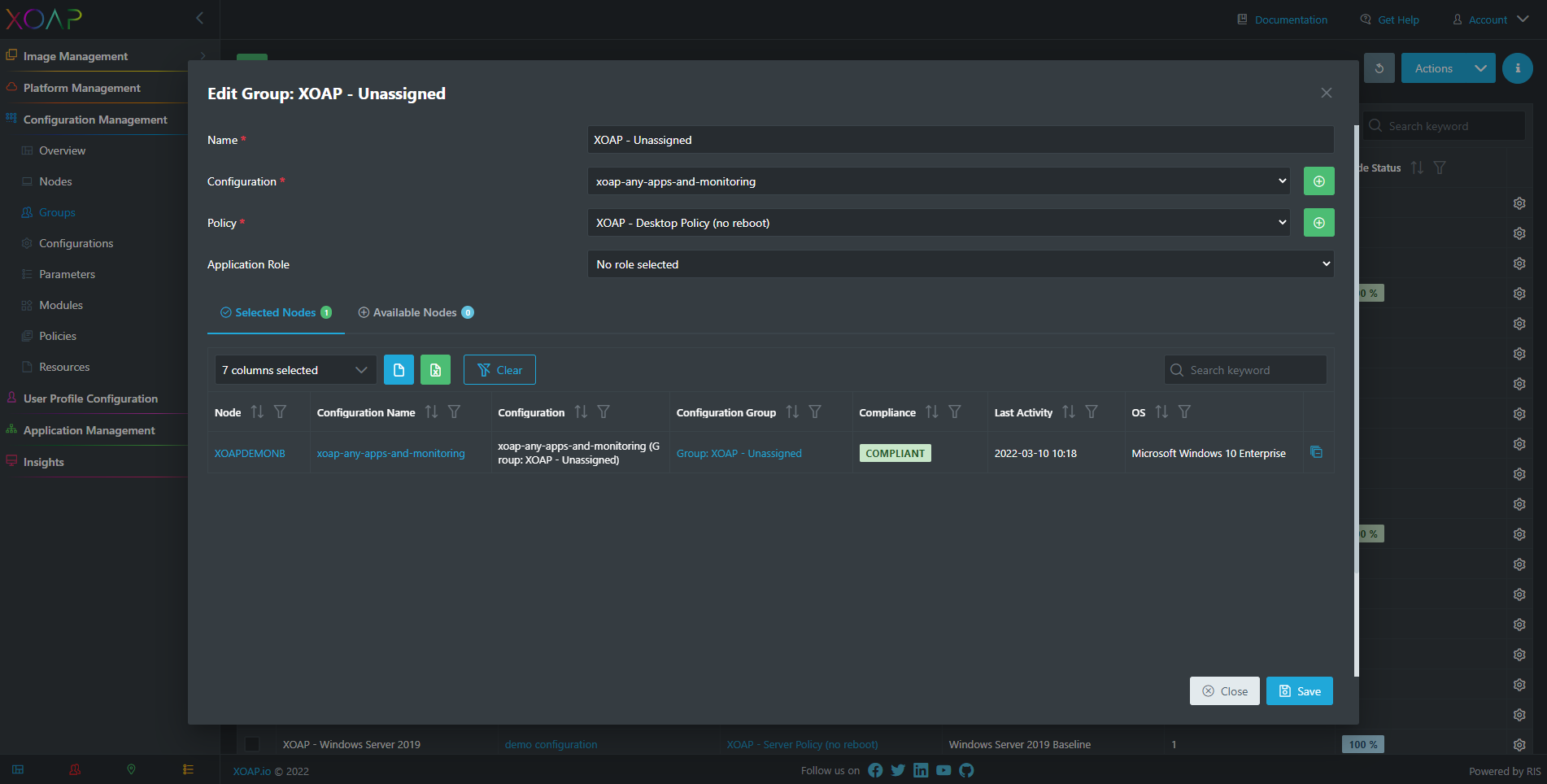This screenshot has height=784, width=1547.
Task: Go to Policies in sidebar
Action: click(x=58, y=336)
